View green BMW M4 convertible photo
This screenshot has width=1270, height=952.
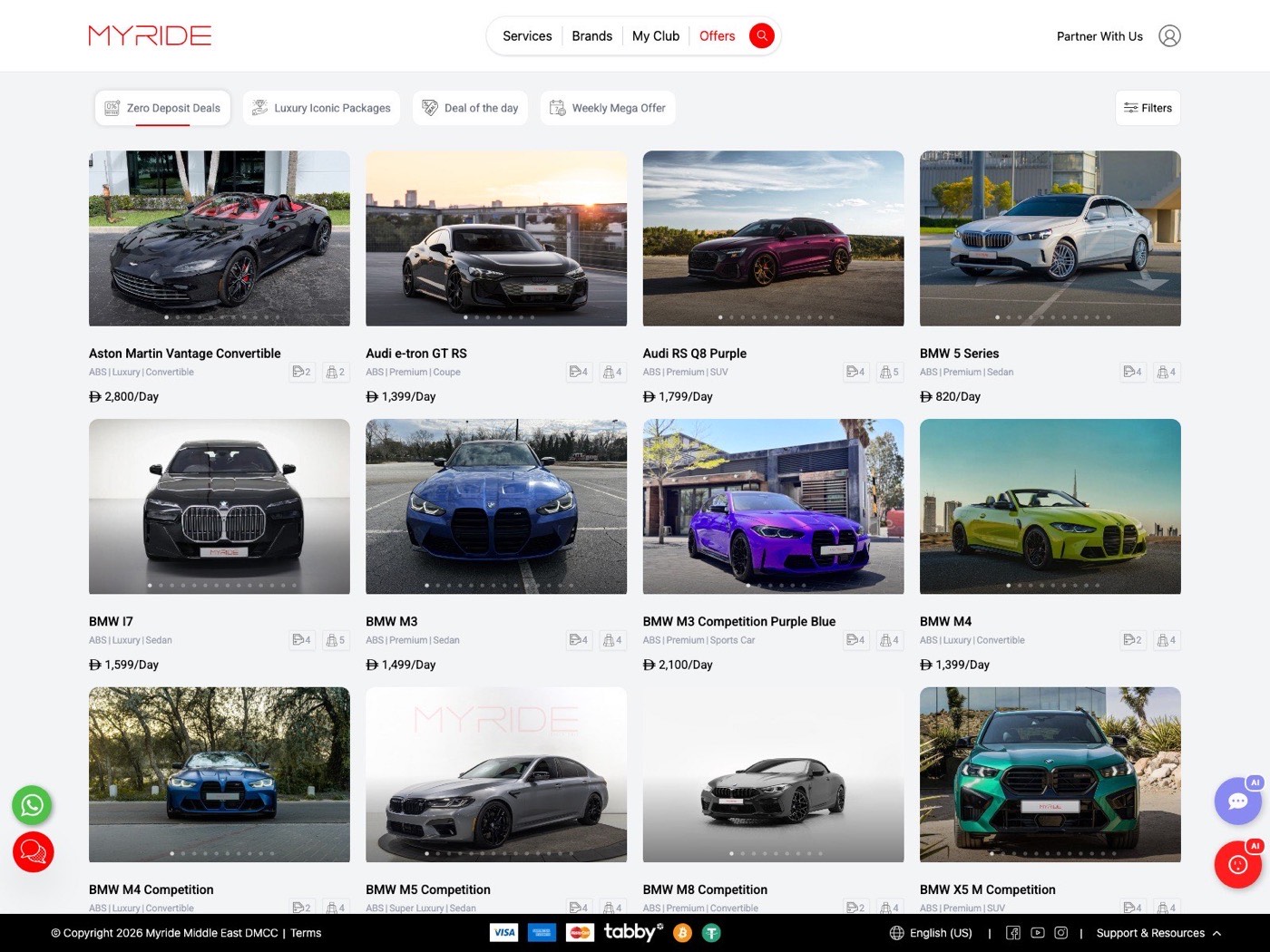point(1050,507)
